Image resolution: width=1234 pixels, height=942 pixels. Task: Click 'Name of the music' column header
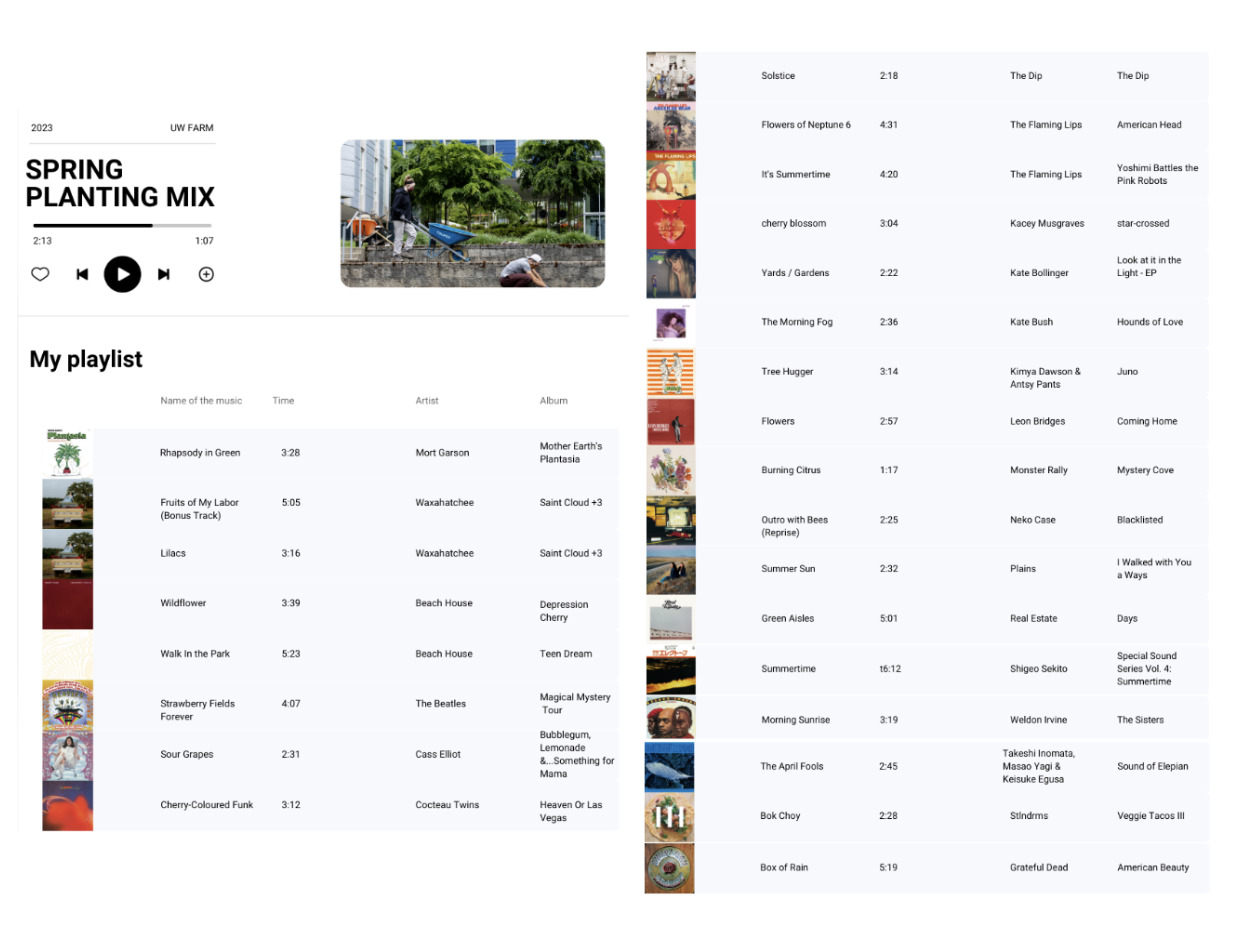[x=201, y=401]
